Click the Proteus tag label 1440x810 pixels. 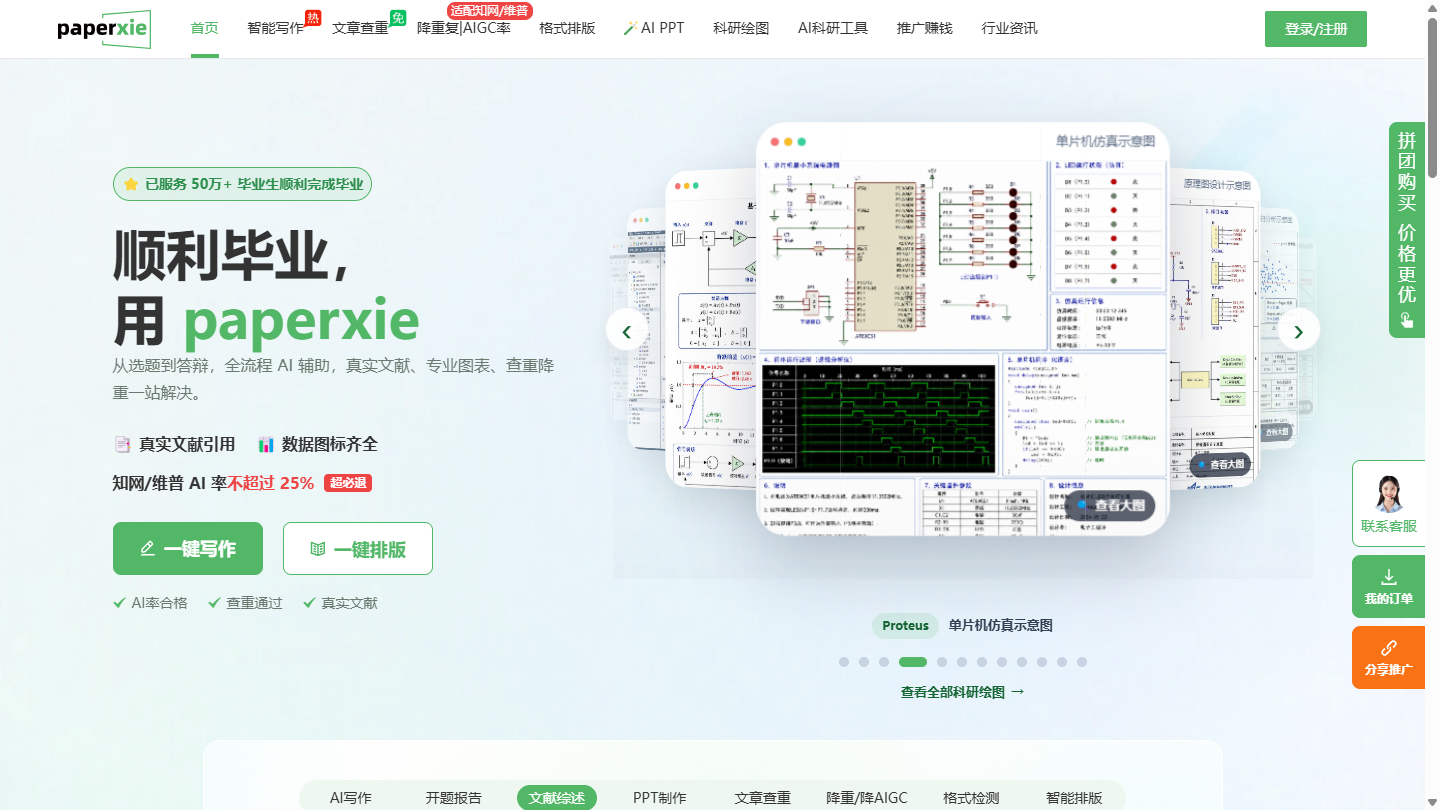point(905,626)
